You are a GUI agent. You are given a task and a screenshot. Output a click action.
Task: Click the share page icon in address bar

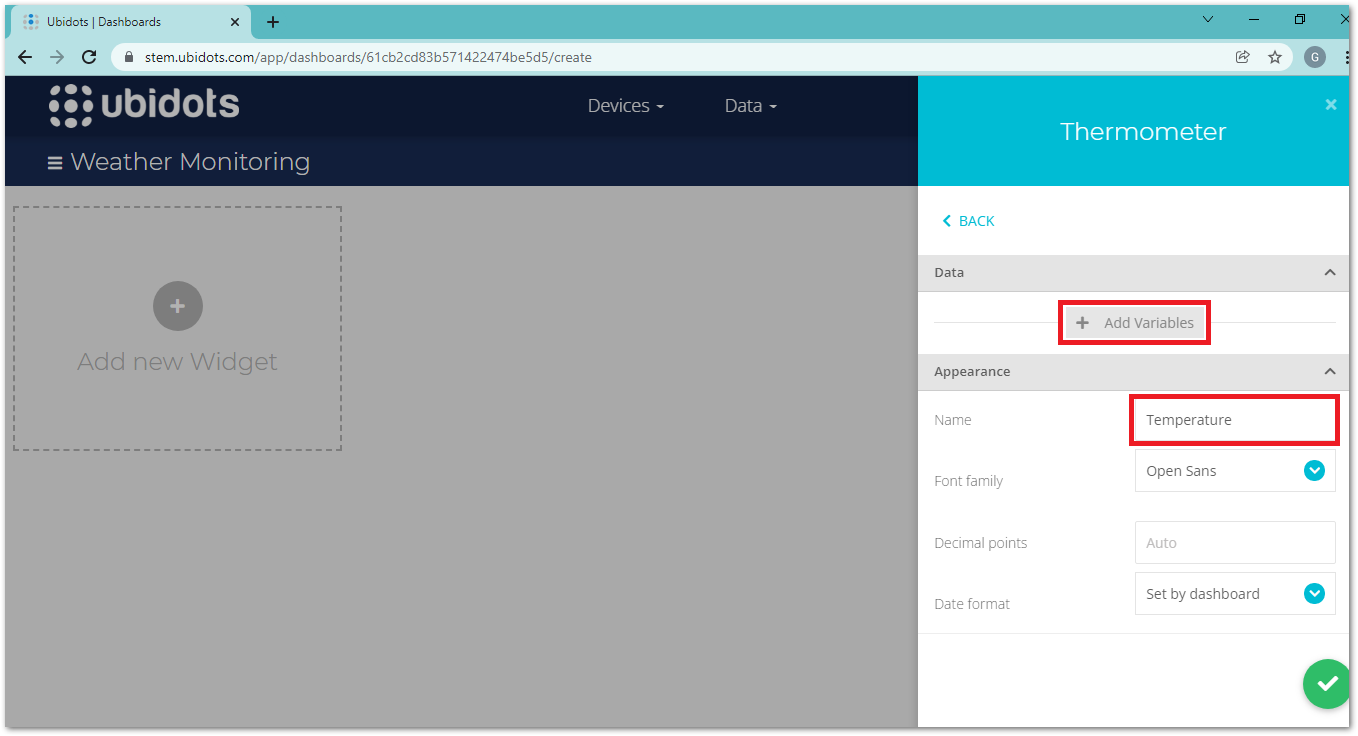1242,57
